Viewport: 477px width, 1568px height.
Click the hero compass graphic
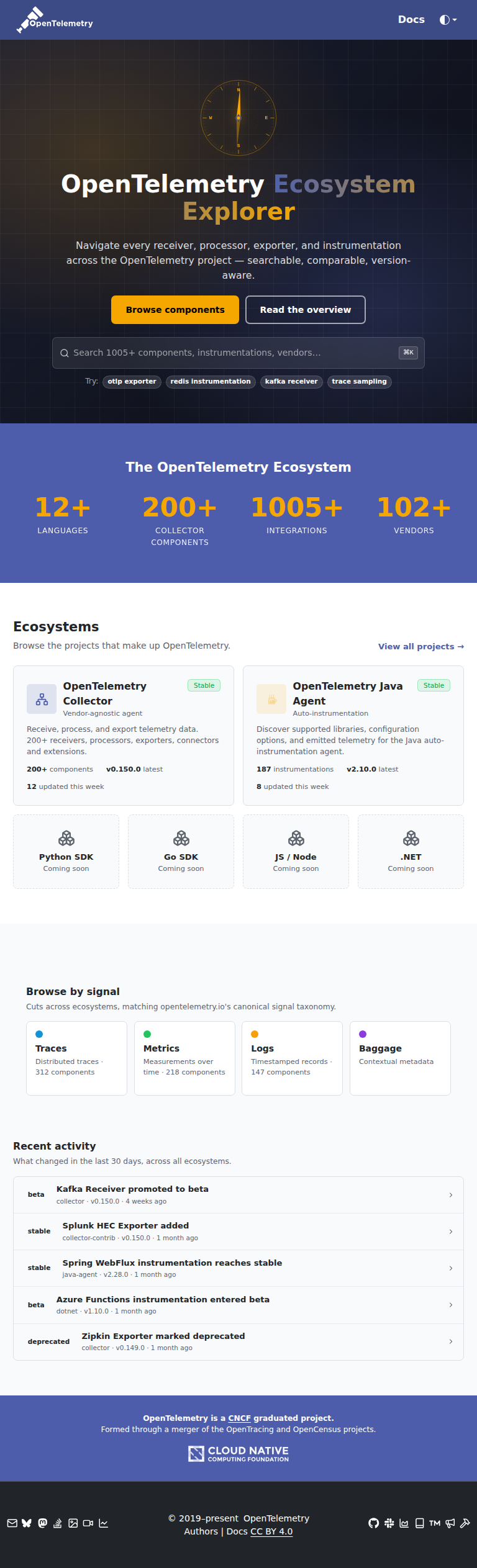click(x=238, y=117)
